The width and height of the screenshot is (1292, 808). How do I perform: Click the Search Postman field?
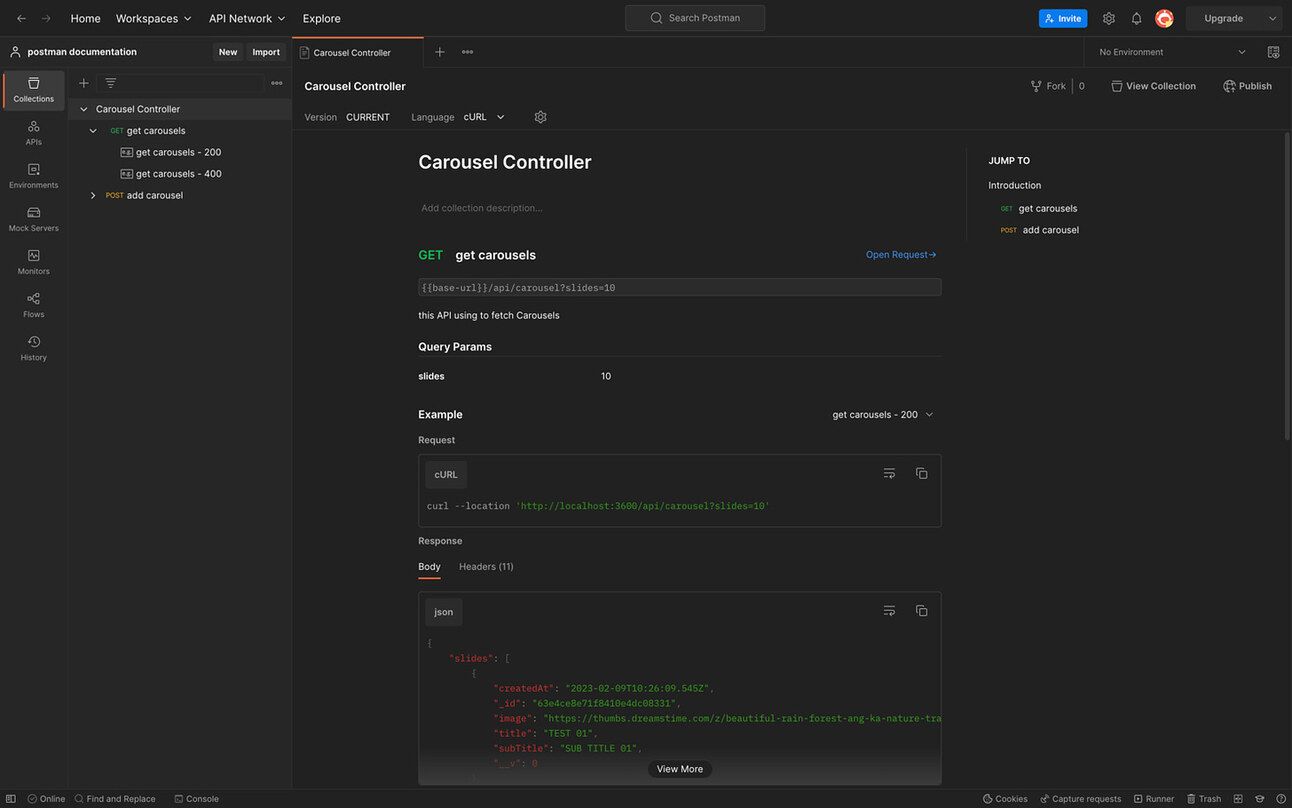coord(695,18)
